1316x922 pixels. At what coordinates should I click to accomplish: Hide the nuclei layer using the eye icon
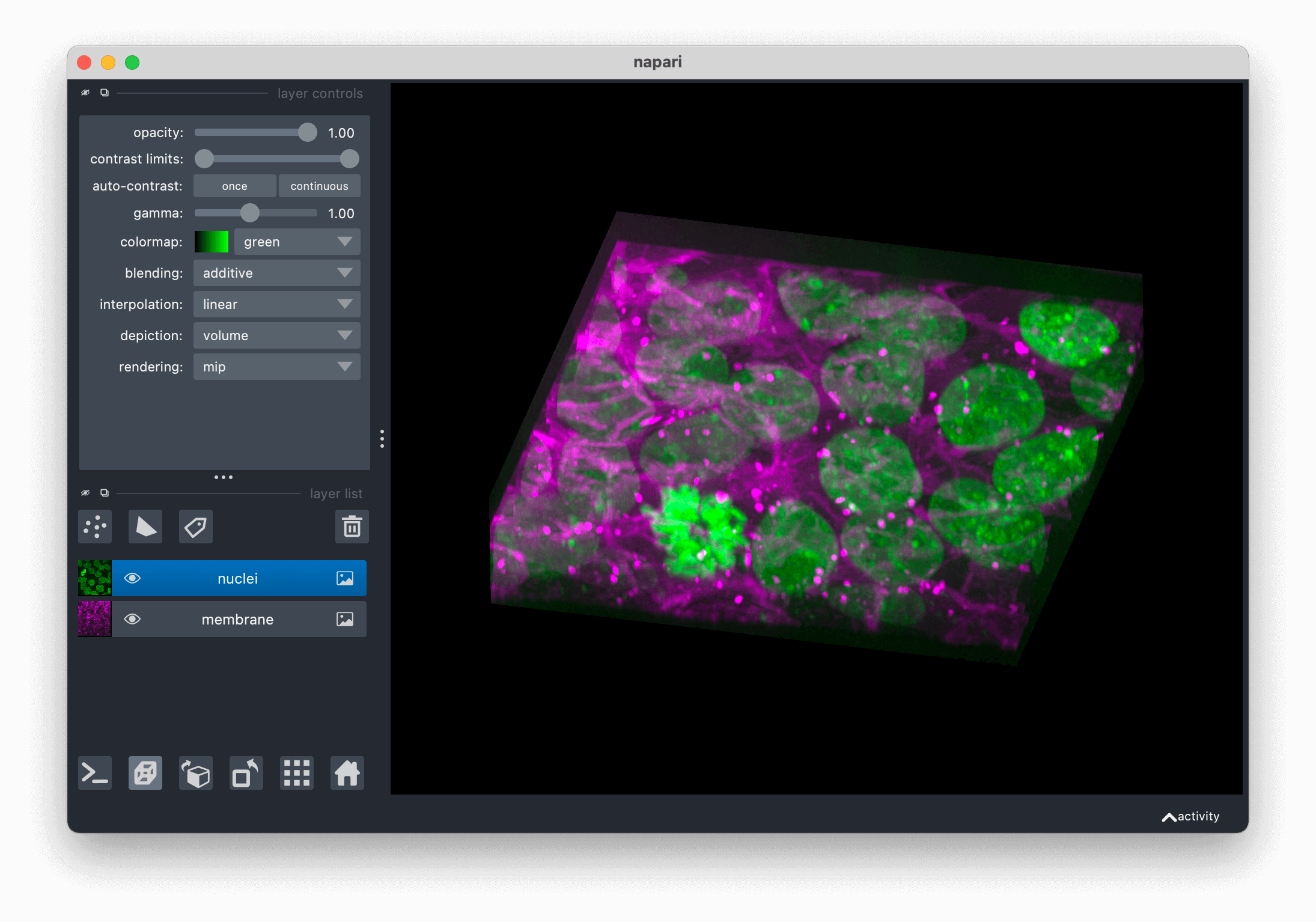point(132,578)
